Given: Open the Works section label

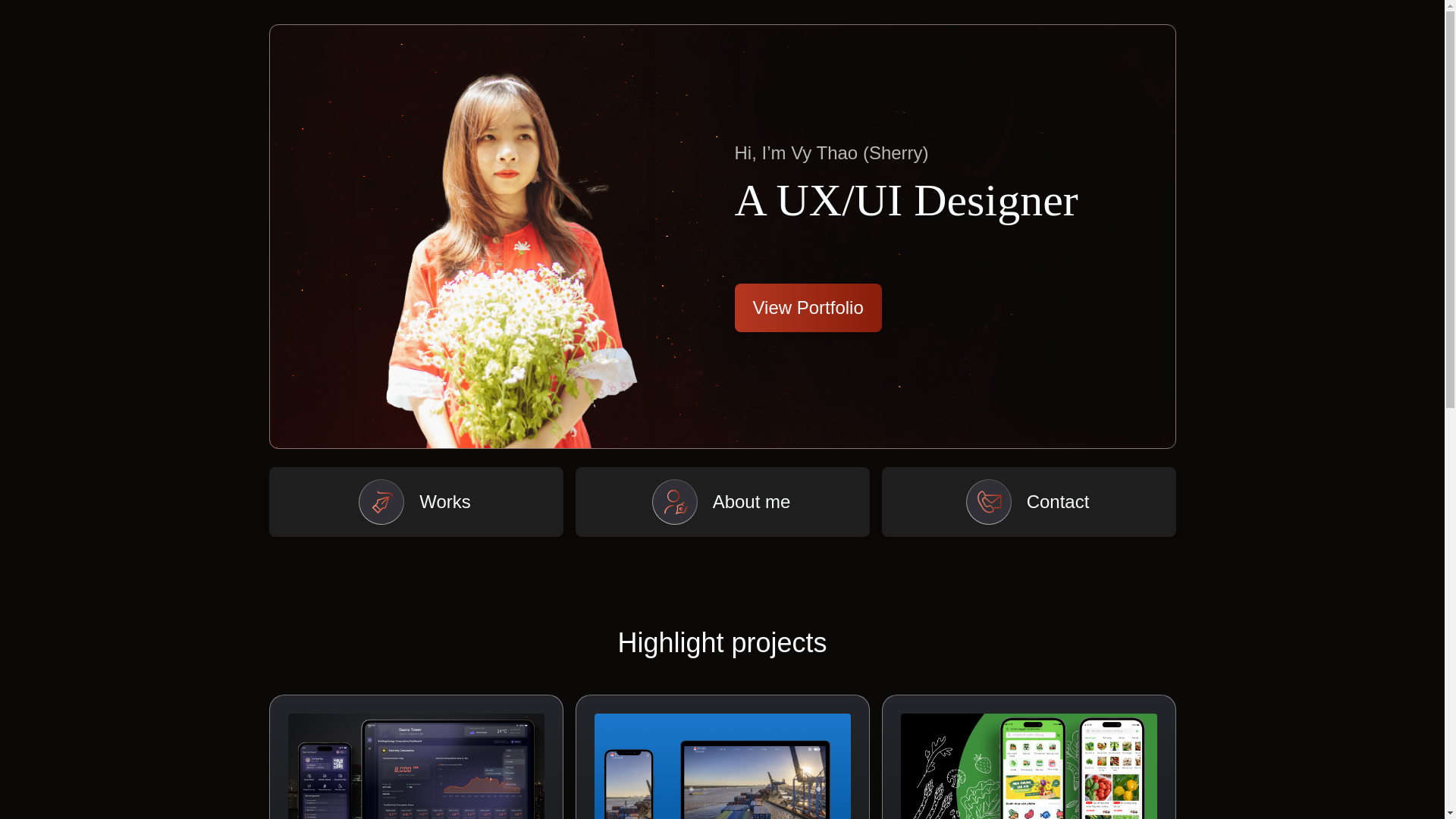Looking at the screenshot, I should point(444,502).
